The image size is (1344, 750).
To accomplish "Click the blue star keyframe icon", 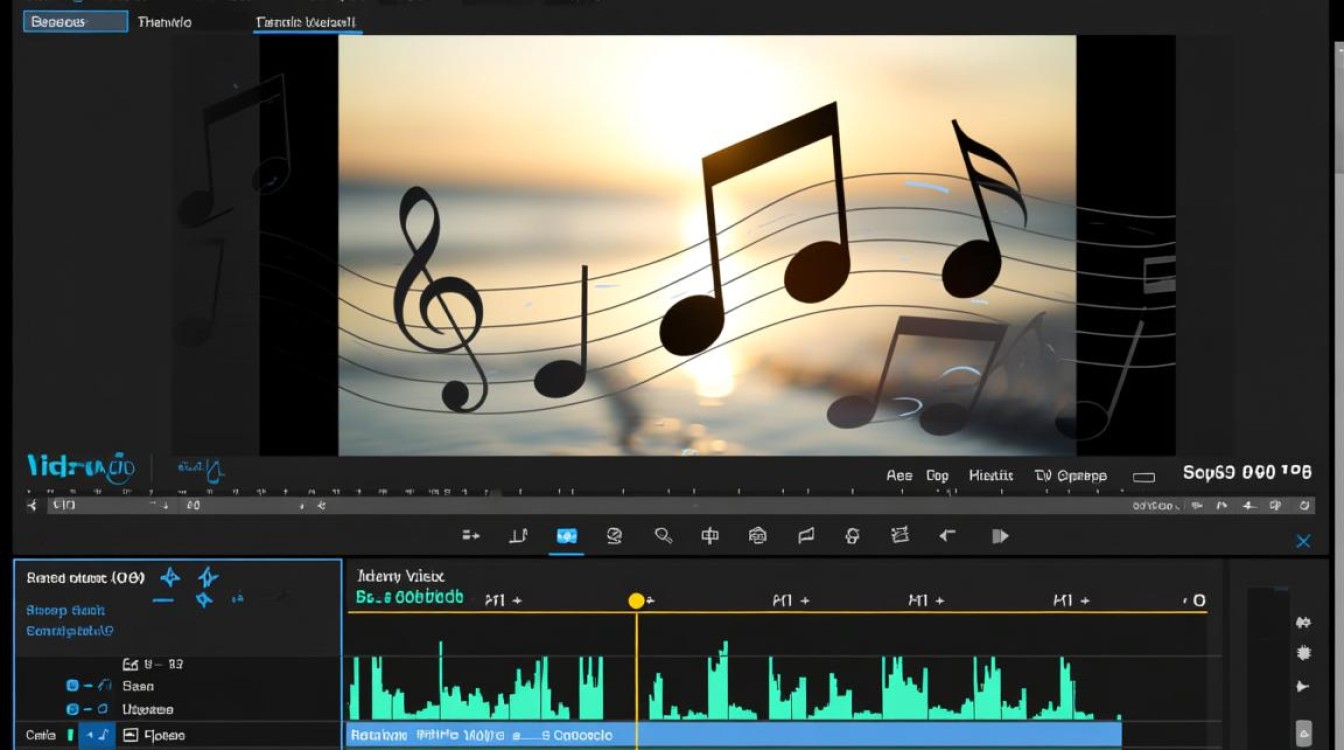I will [170, 577].
